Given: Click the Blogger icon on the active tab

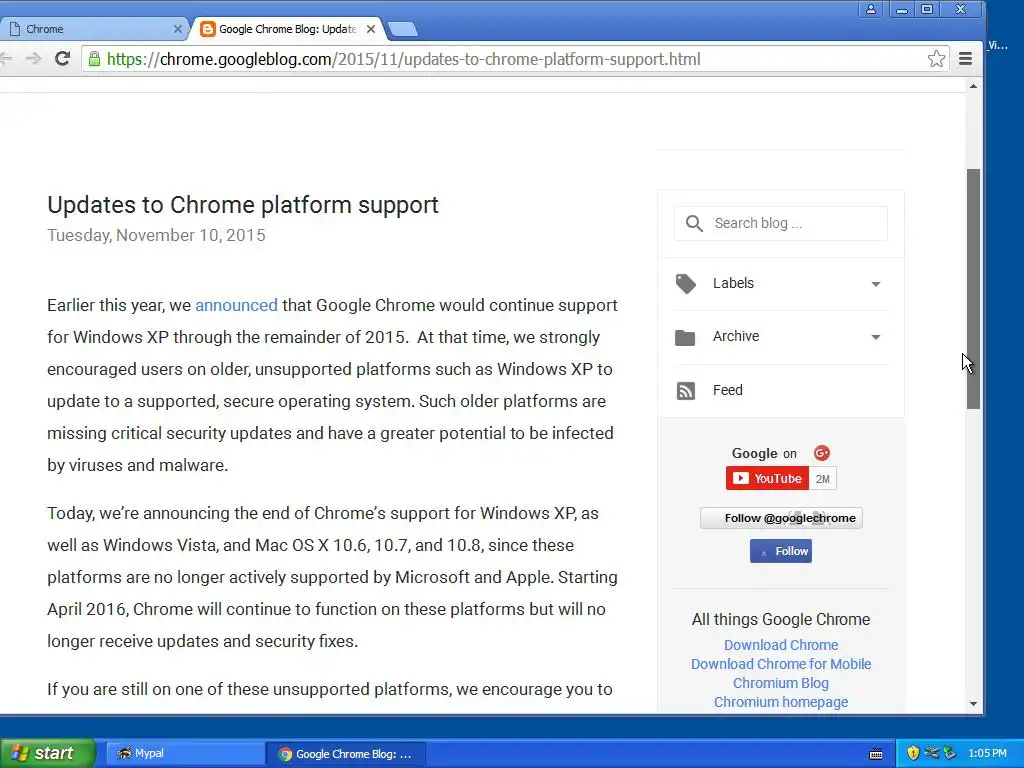Looking at the screenshot, I should tap(208, 29).
